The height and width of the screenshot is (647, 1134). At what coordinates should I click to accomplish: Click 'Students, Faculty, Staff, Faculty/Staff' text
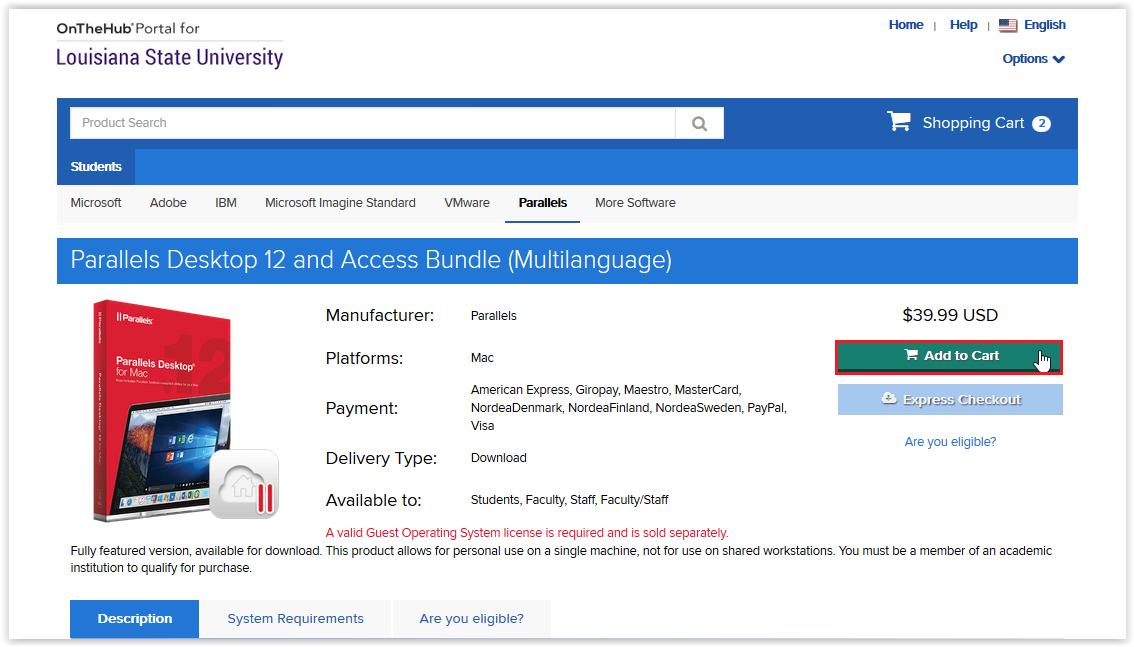[x=569, y=500]
